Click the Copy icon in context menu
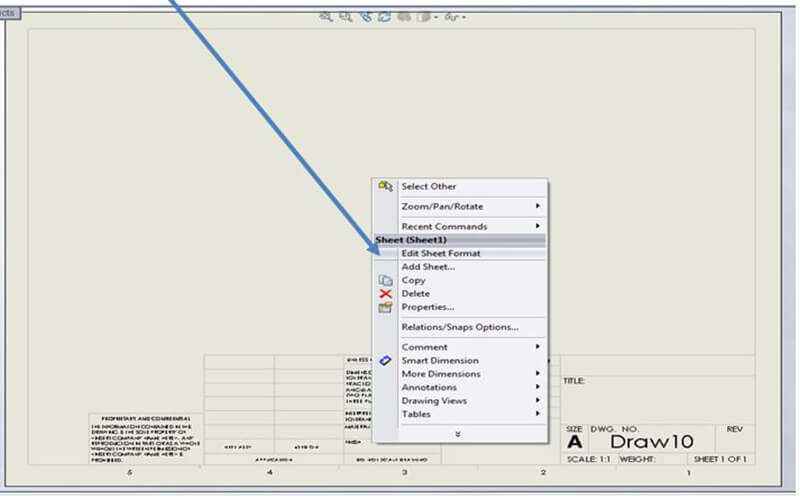The image size is (800, 500). point(386,281)
